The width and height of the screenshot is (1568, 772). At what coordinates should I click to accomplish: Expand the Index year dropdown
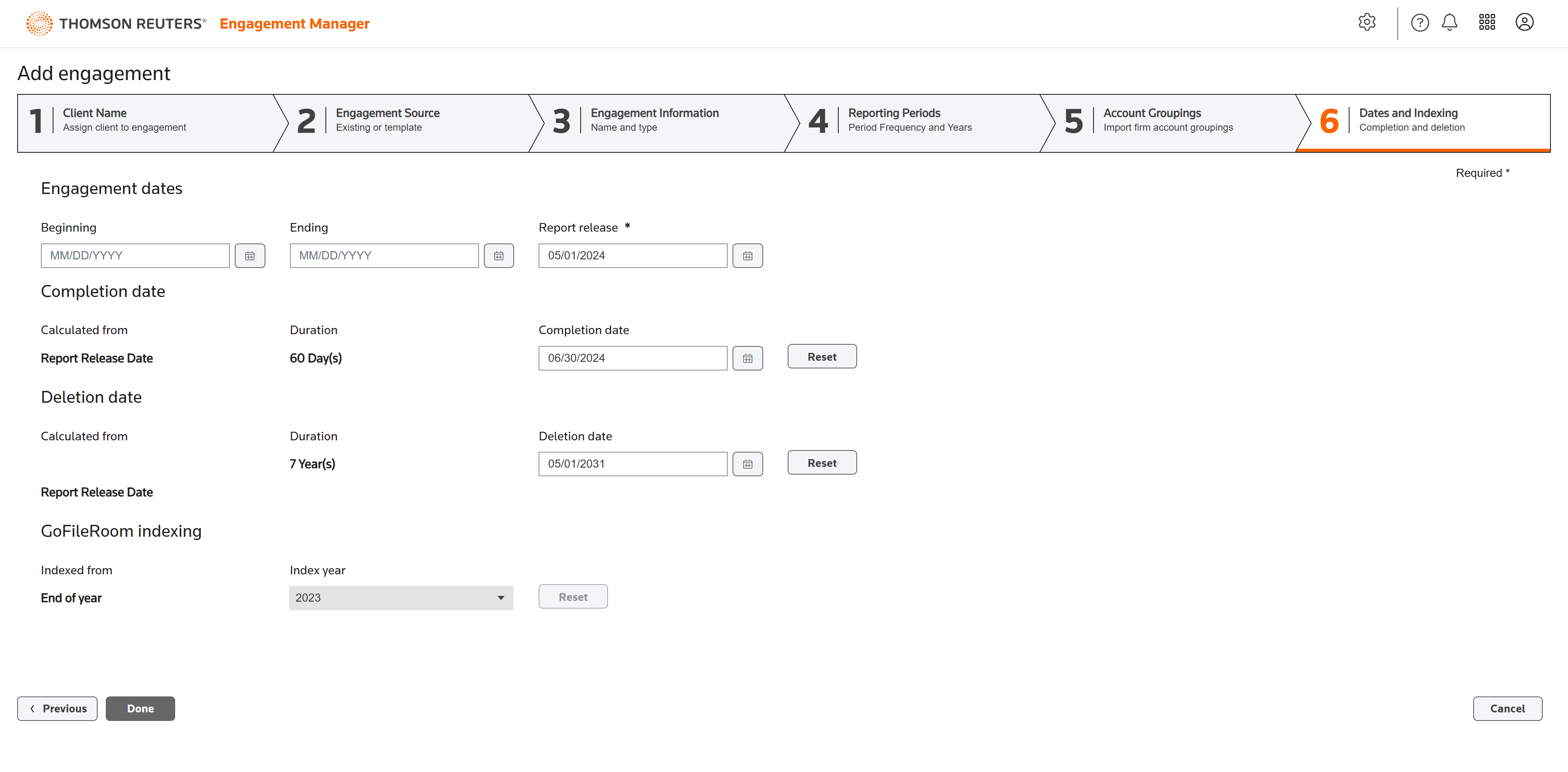tap(401, 598)
